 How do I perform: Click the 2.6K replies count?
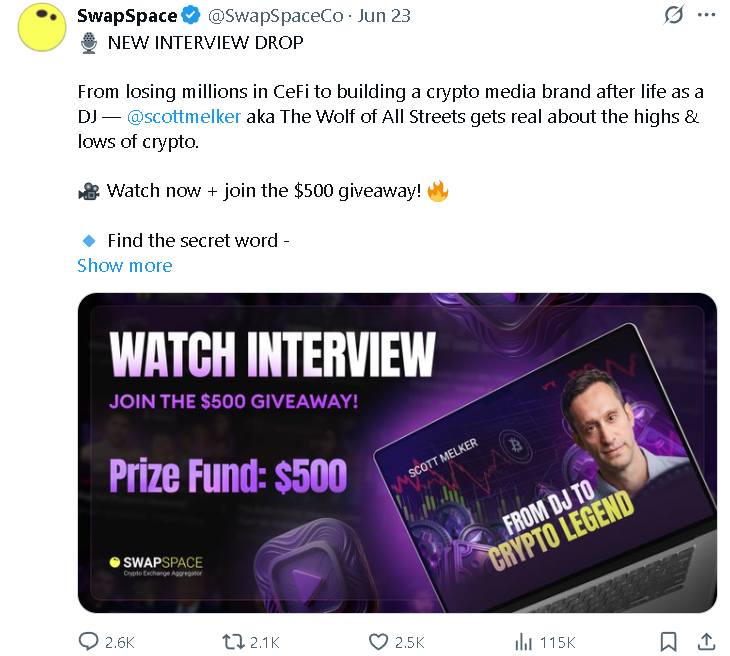click(120, 642)
